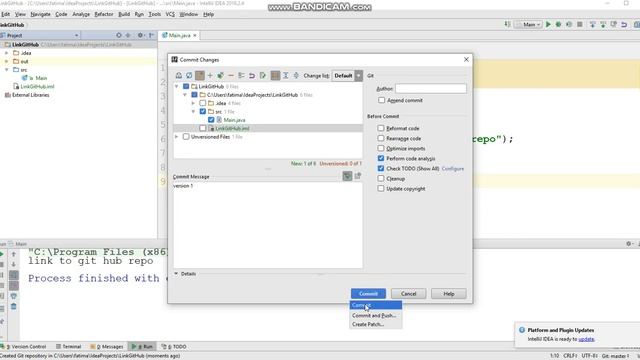
Task: Expand out folder in Project tree
Action: tap(7, 61)
